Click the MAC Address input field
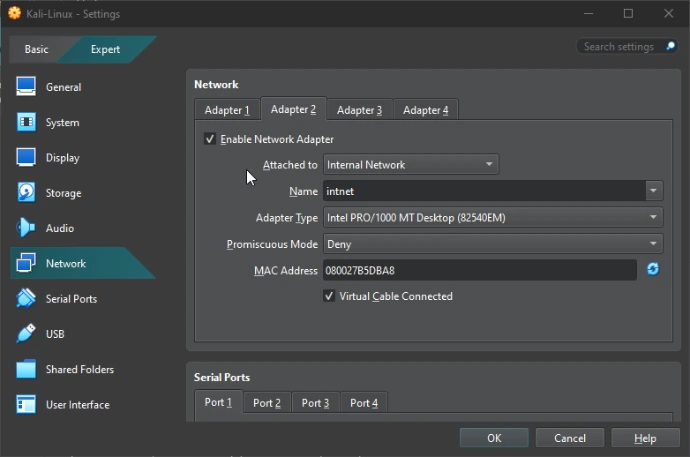Image resolution: width=690 pixels, height=457 pixels. point(480,270)
